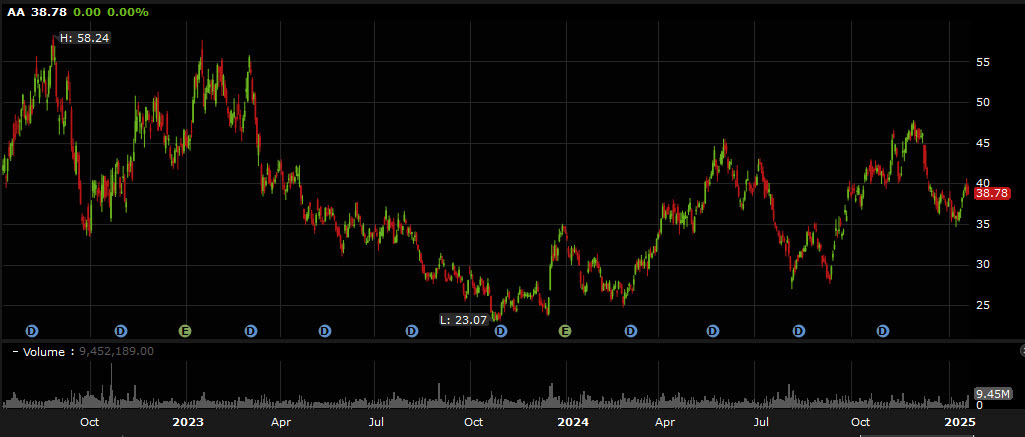The height and width of the screenshot is (437, 1025).
Task: Click the L: 23.07 low label
Action: 464,319
